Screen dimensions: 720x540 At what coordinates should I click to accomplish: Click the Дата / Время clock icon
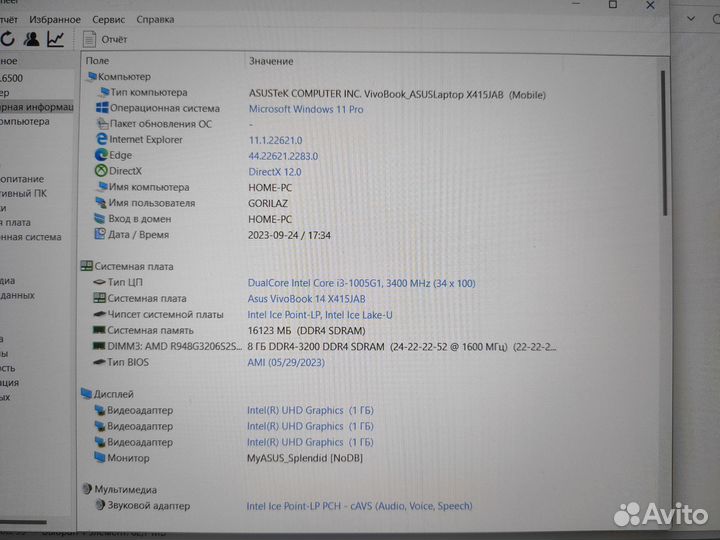pyautogui.click(x=100, y=234)
